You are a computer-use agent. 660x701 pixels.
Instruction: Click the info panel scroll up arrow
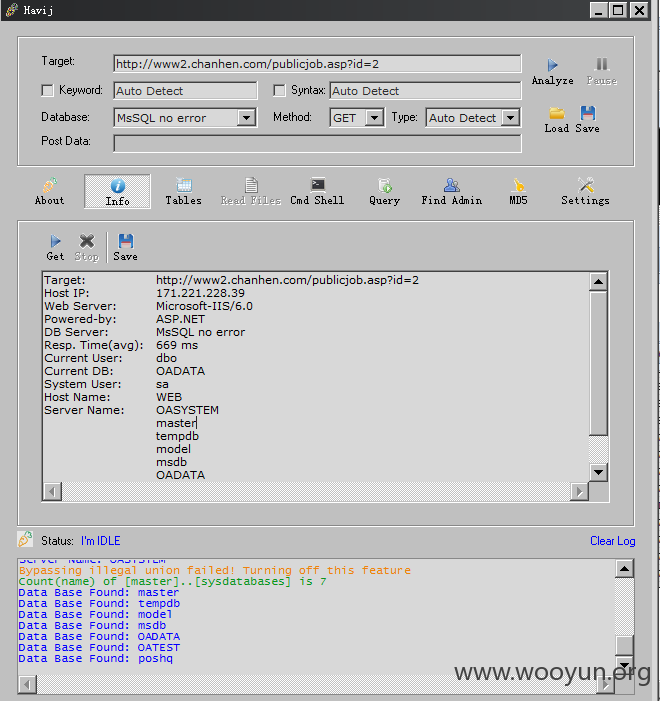point(598,282)
